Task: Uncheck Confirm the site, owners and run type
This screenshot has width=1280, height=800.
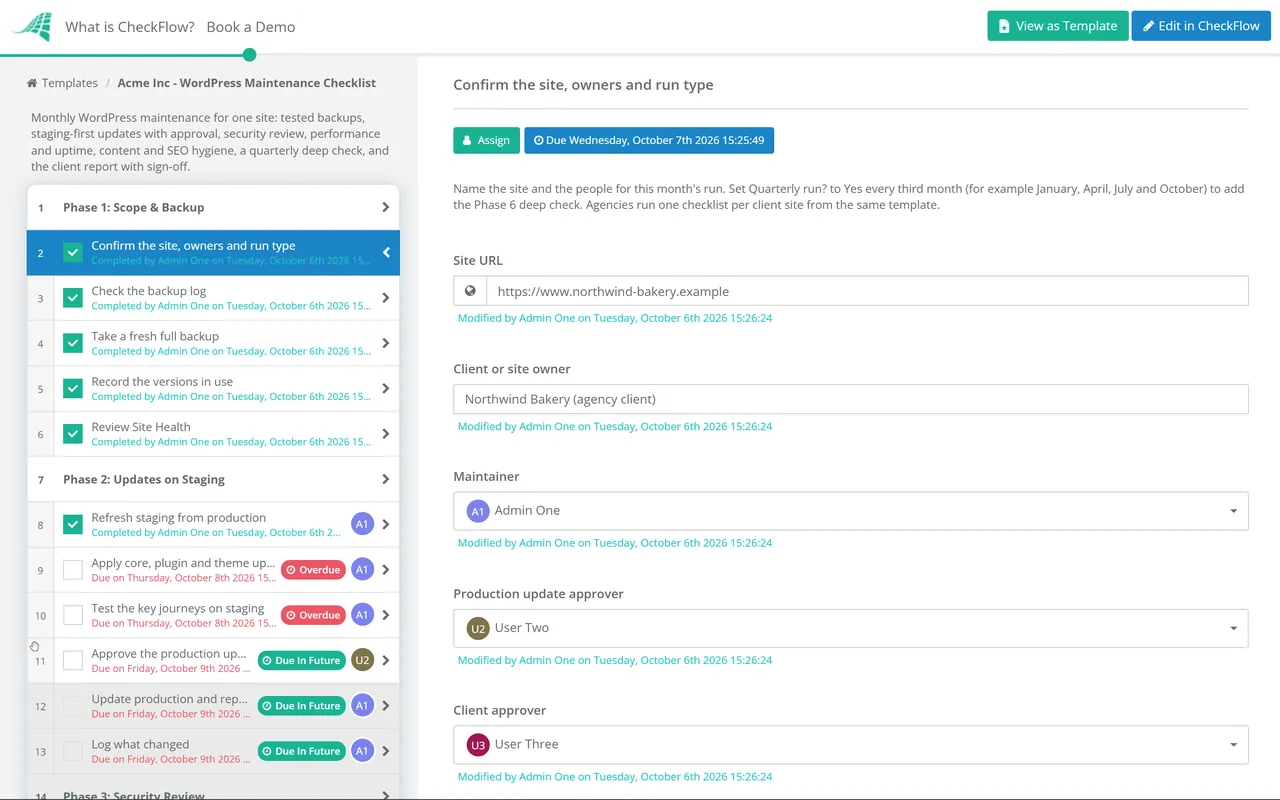Action: 73,253
